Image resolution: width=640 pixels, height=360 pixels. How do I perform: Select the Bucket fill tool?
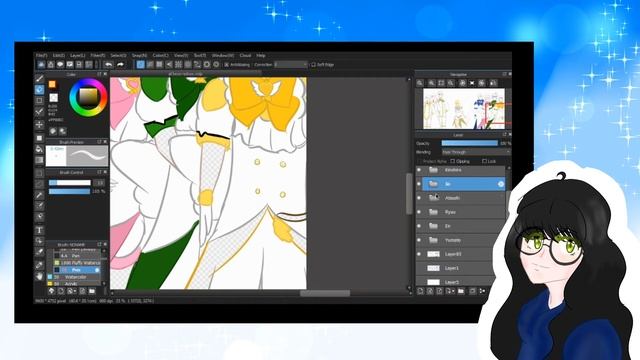40,149
